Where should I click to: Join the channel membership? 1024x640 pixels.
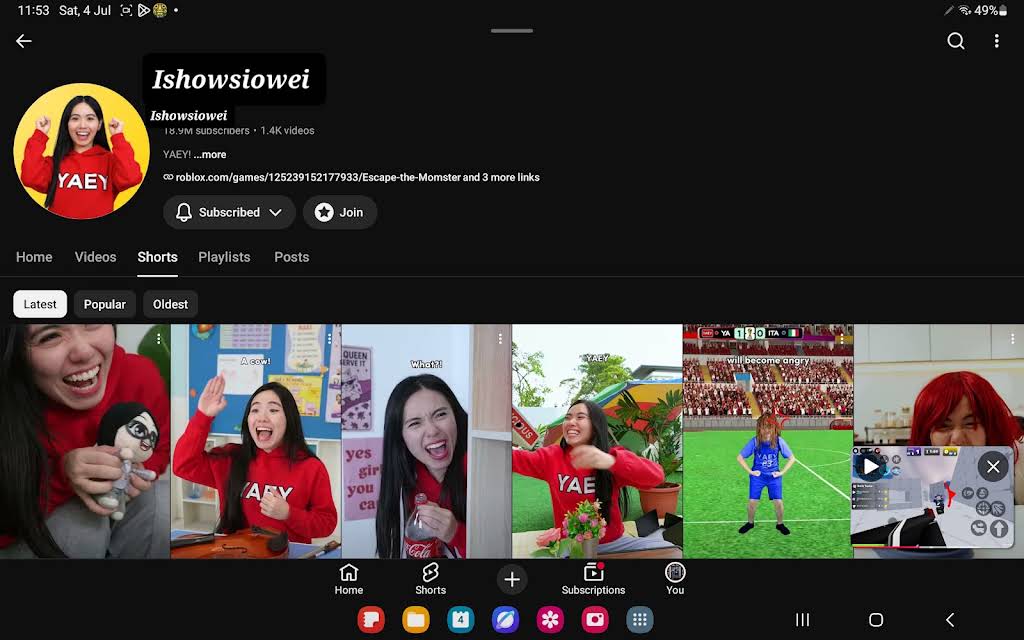pyautogui.click(x=340, y=212)
